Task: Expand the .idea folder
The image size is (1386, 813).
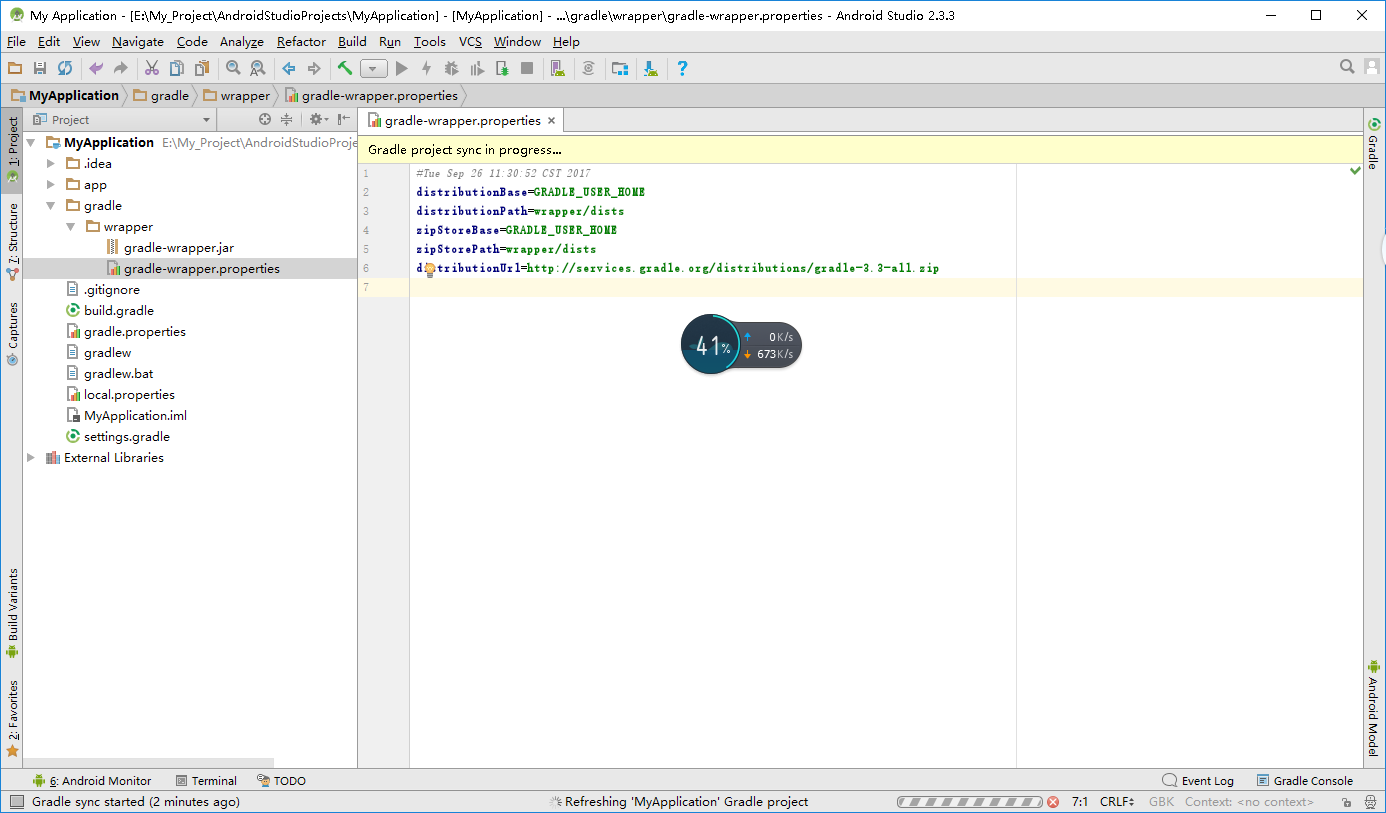Action: click(x=51, y=163)
